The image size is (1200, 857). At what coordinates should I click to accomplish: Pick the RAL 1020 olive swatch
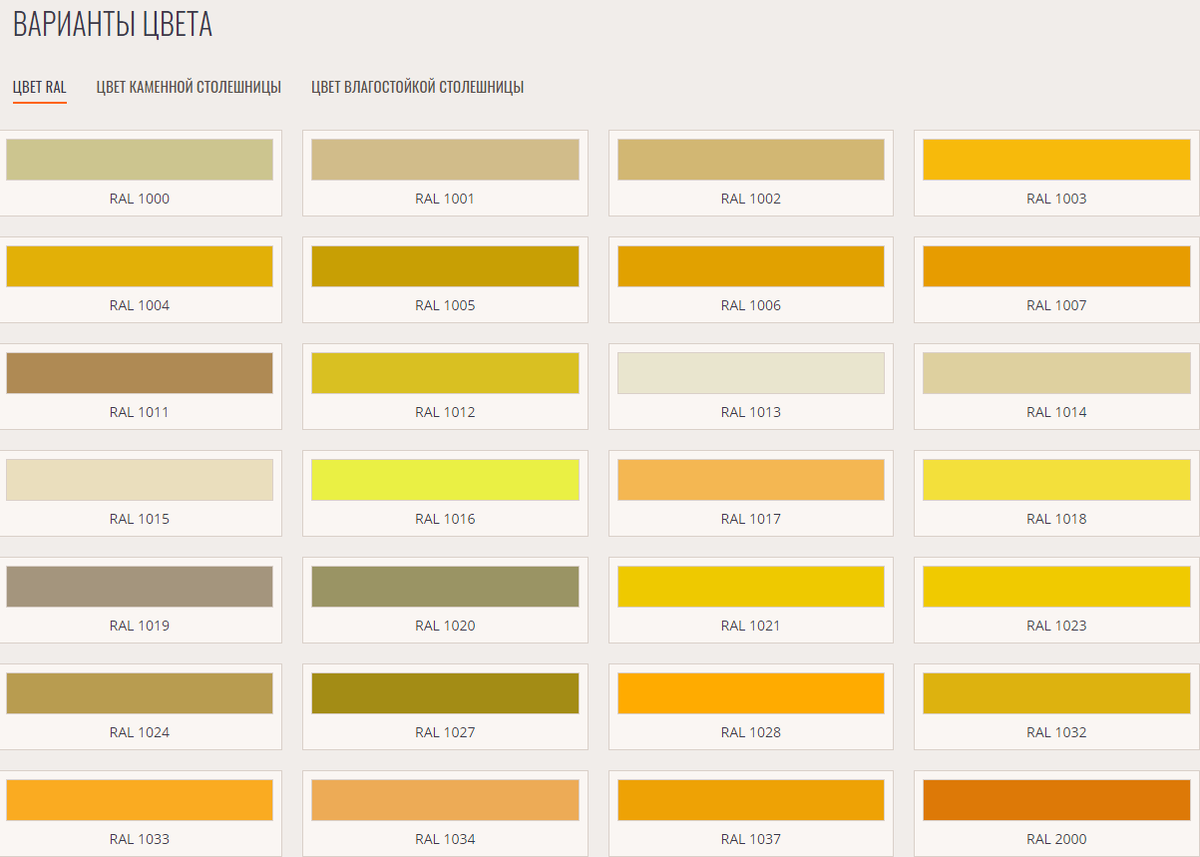pyautogui.click(x=445, y=587)
